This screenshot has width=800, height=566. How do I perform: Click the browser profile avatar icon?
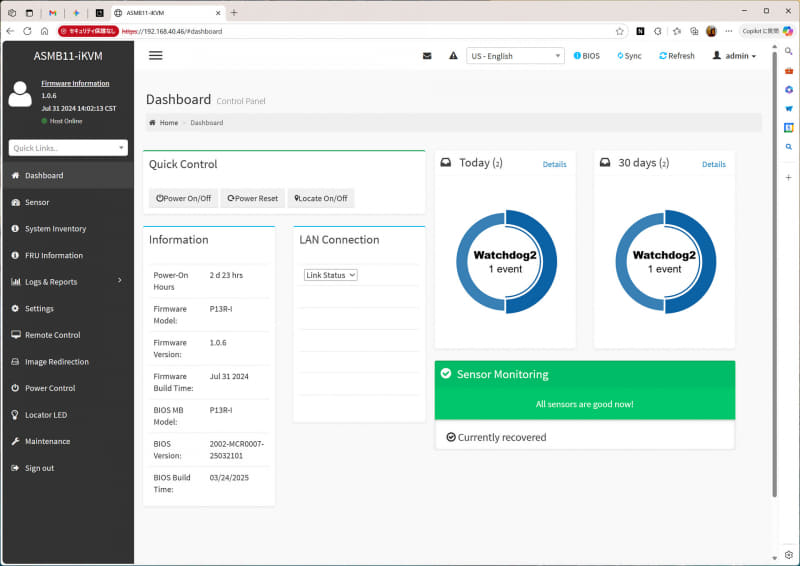pyautogui.click(x=711, y=31)
